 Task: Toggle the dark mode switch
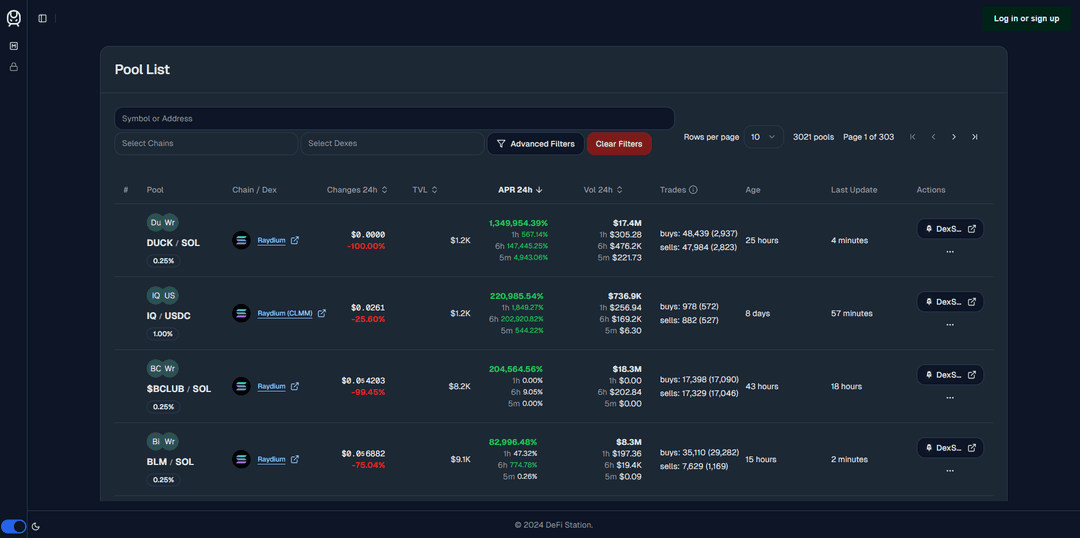tap(14, 526)
